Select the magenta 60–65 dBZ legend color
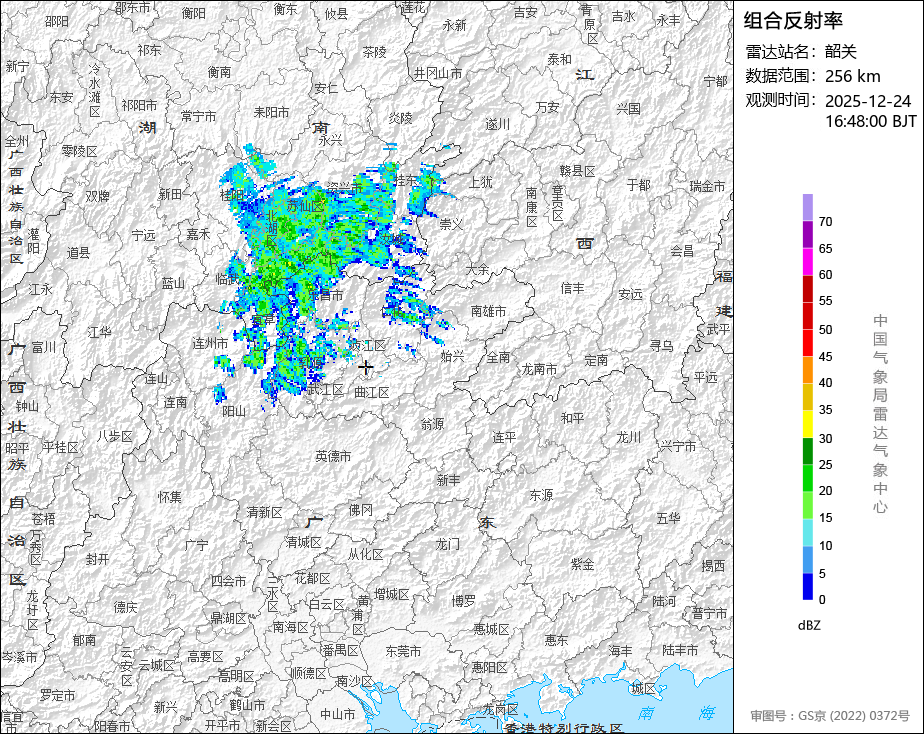This screenshot has height=734, width=924. 807,262
